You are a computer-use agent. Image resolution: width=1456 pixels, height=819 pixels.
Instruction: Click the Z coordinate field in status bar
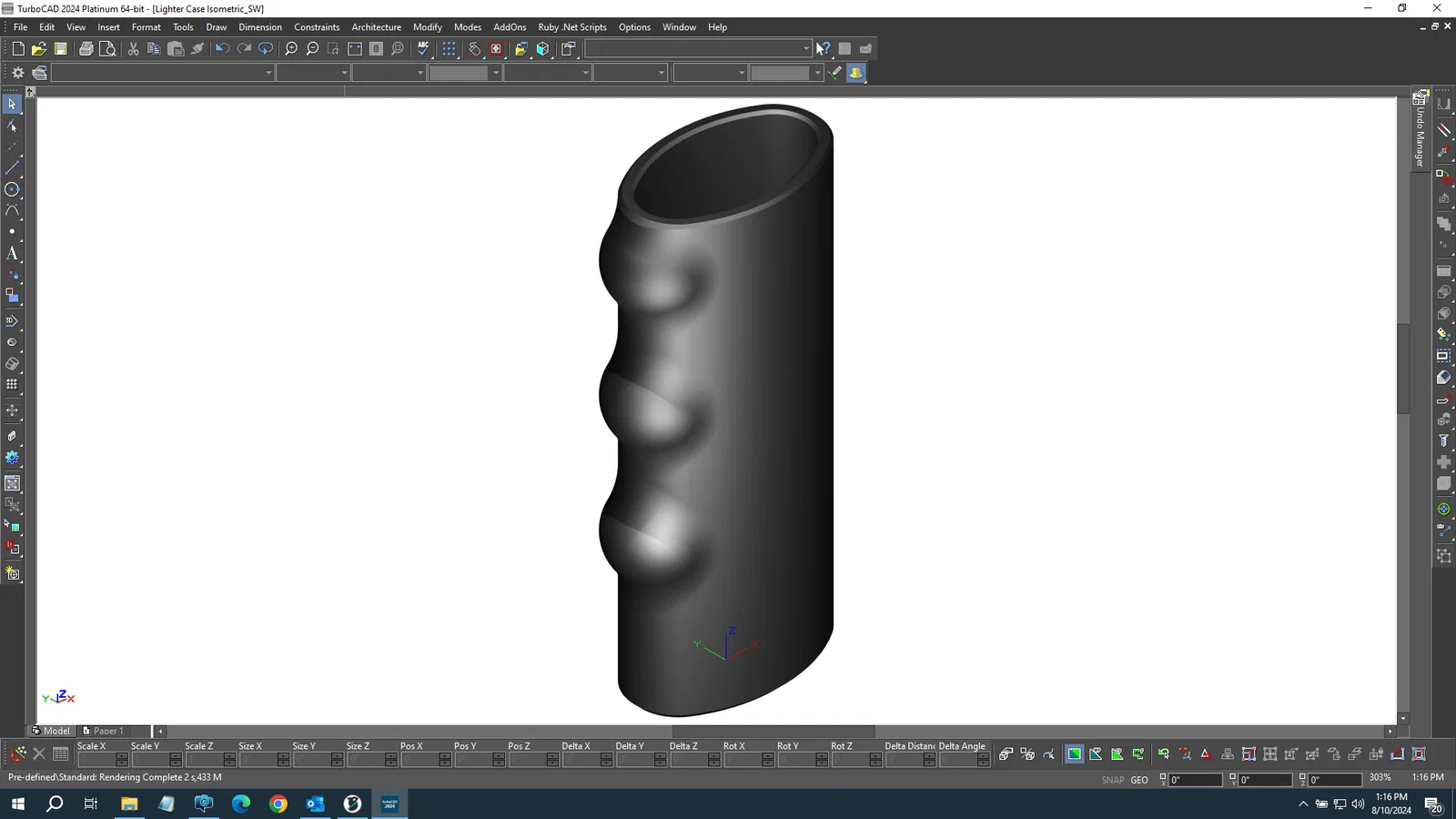pos(1335,780)
